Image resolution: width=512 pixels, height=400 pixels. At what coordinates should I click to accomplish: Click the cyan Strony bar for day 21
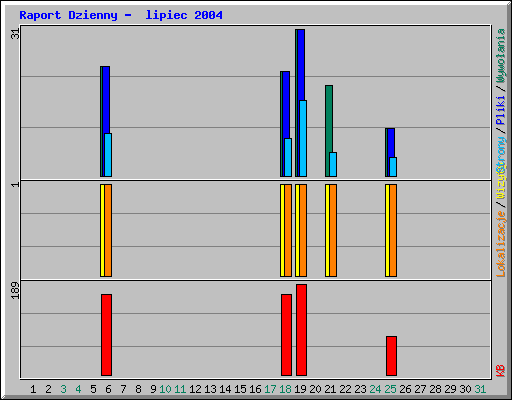point(333,164)
